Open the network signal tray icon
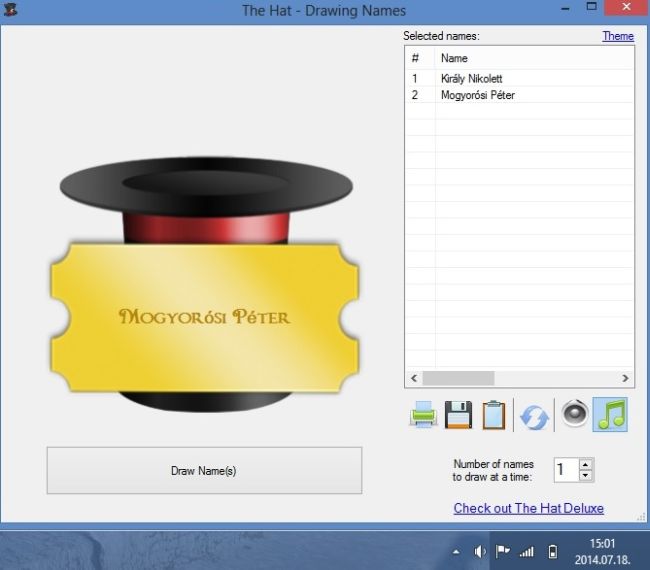The image size is (650, 570). click(526, 552)
